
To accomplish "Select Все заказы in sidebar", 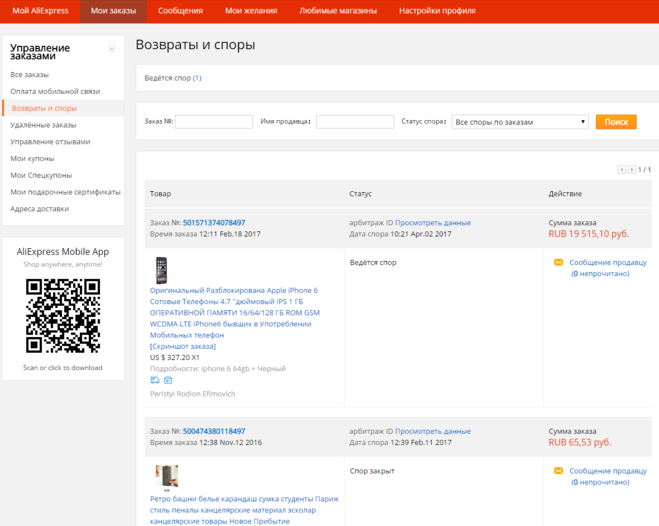I will 29,75.
